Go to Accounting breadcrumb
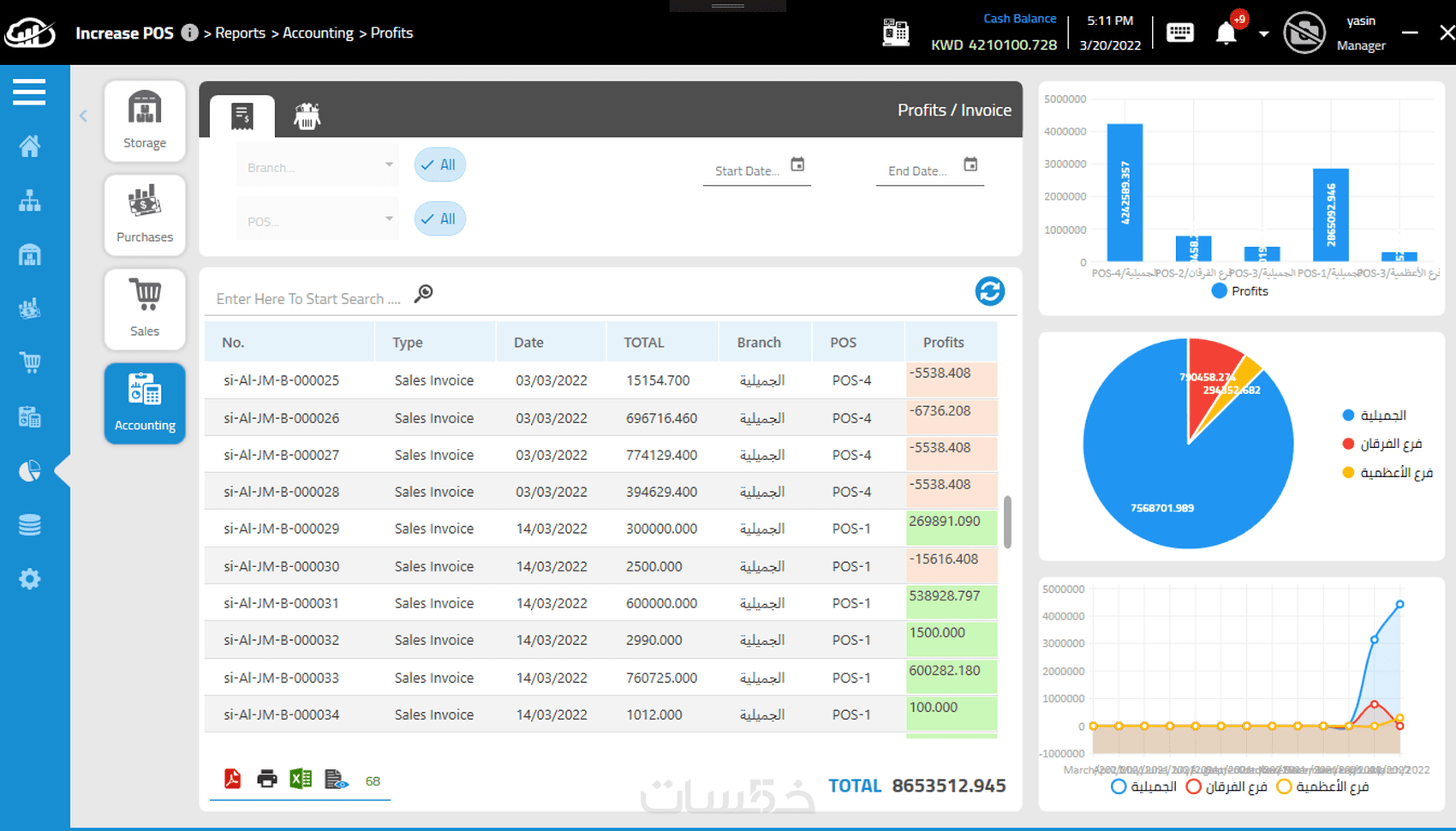 click(x=318, y=33)
